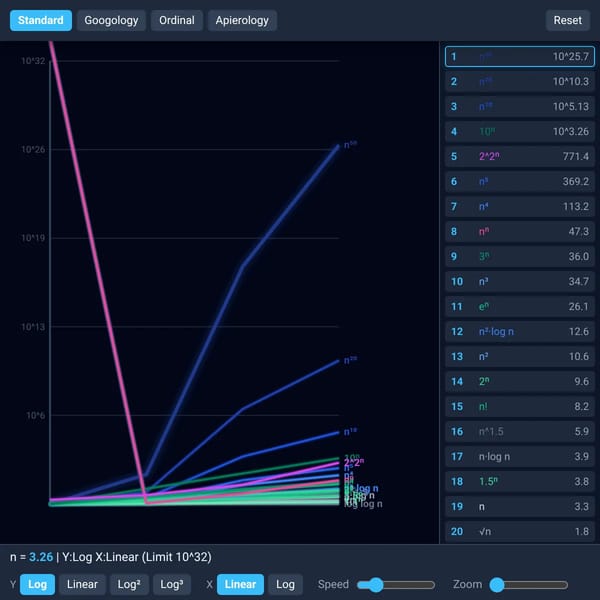600x600 pixels.
Task: Select the eⁿ row ranked 11
Action: point(520,307)
